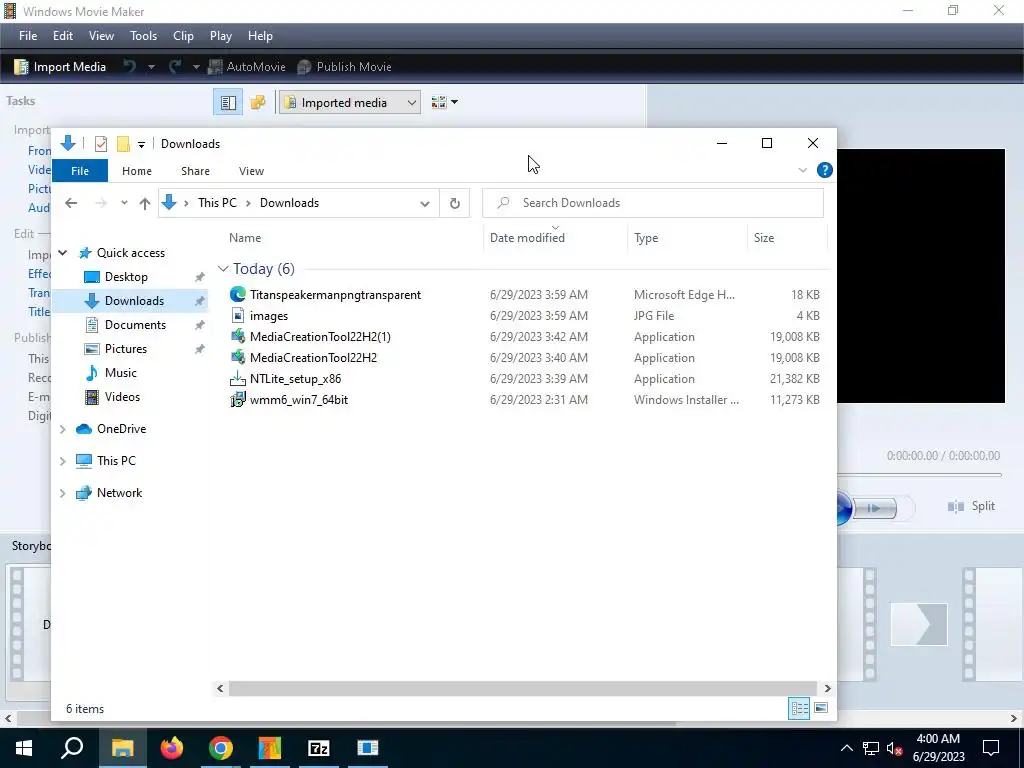Viewport: 1024px width, 768px height.
Task: Expand the Network tree node
Action: pos(63,493)
